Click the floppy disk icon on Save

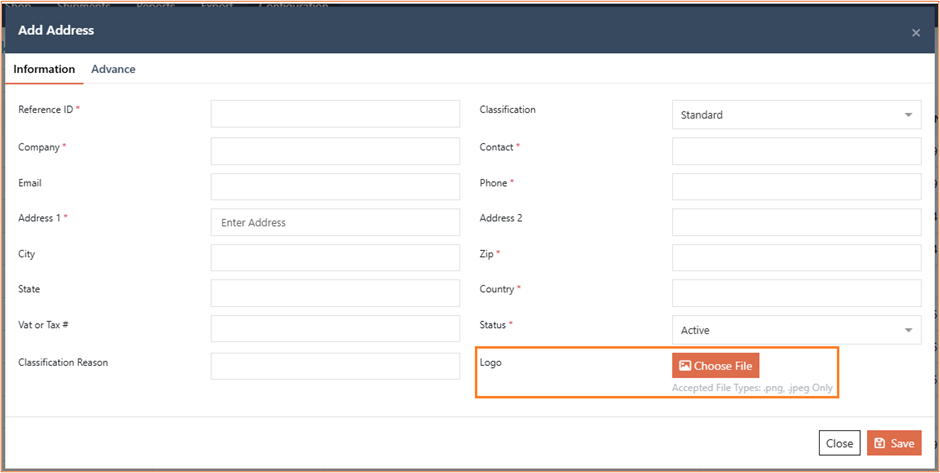click(x=879, y=443)
